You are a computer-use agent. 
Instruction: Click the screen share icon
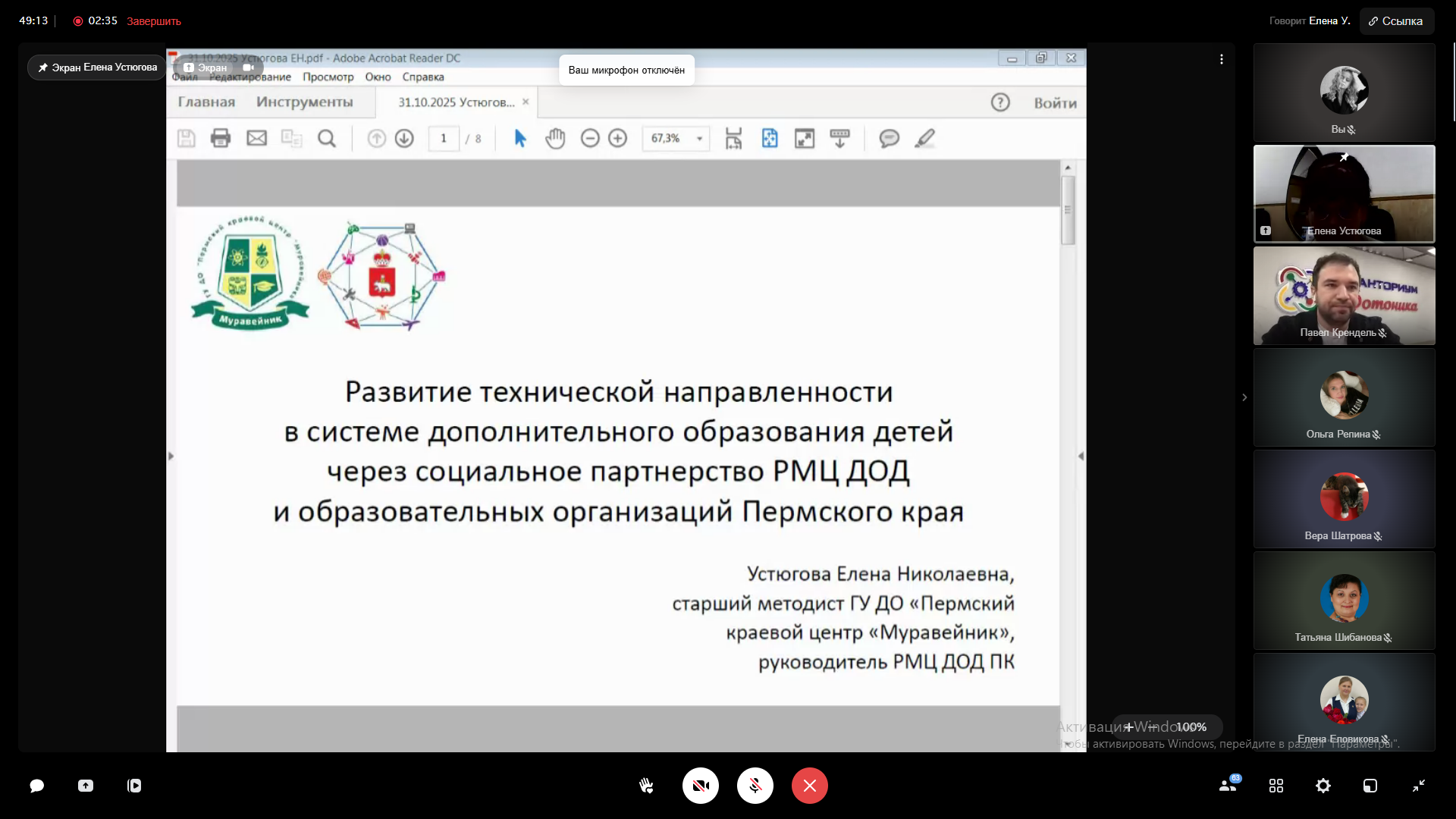point(86,786)
